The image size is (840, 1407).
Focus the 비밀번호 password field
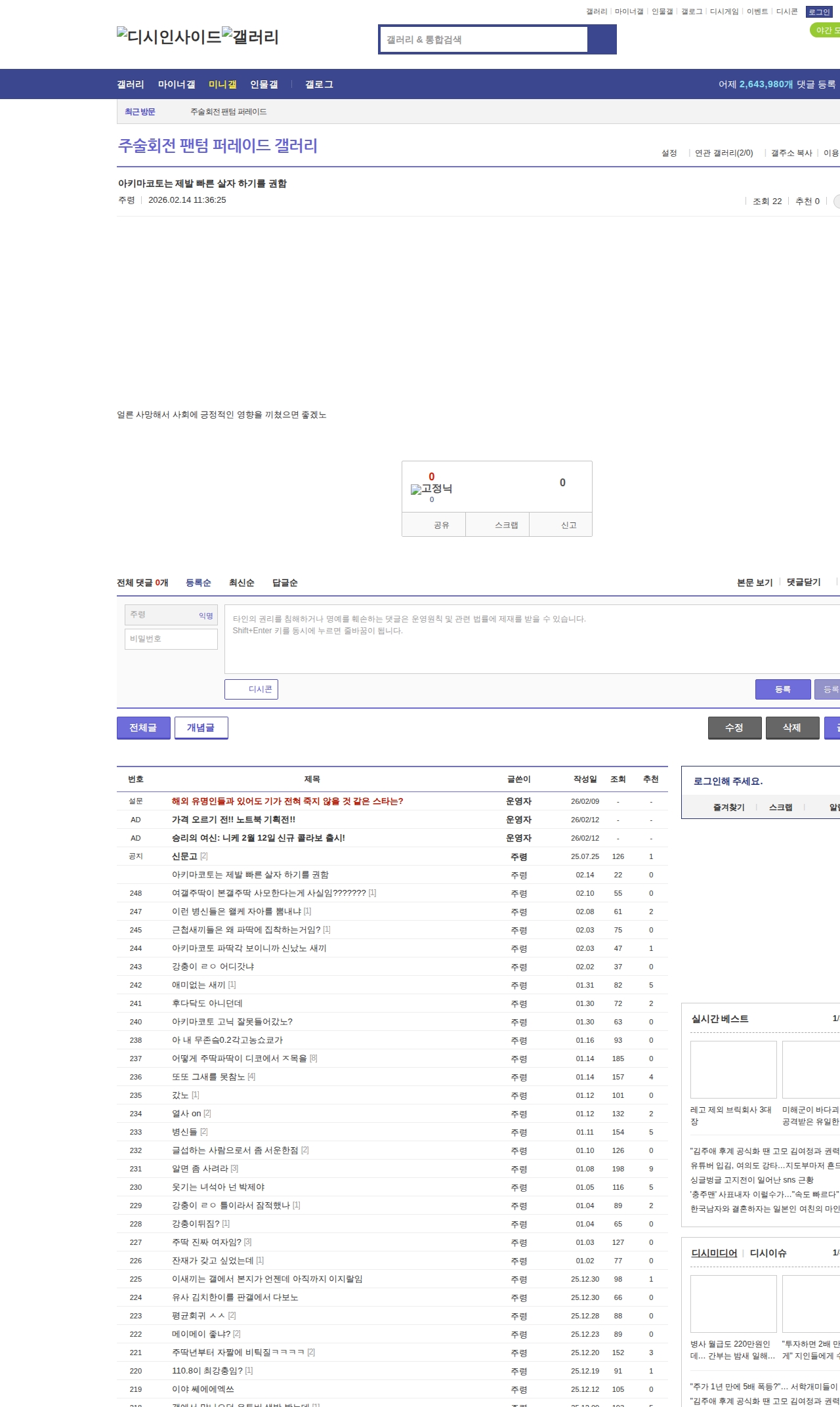point(171,639)
